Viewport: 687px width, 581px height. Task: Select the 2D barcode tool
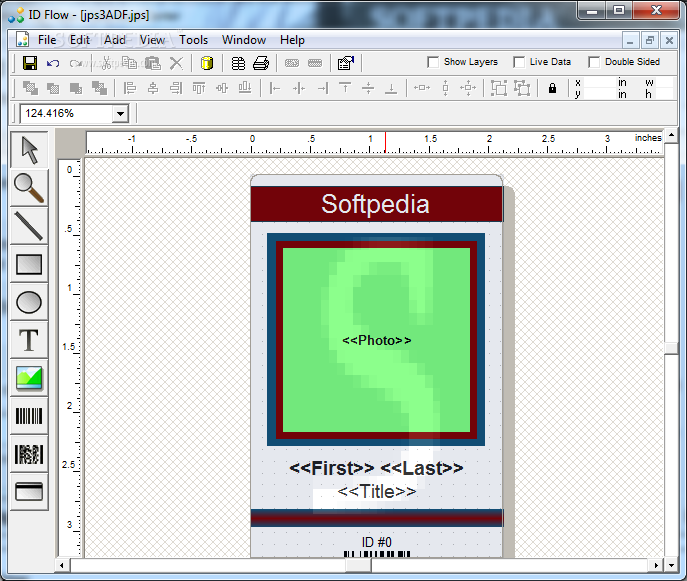coord(29,454)
